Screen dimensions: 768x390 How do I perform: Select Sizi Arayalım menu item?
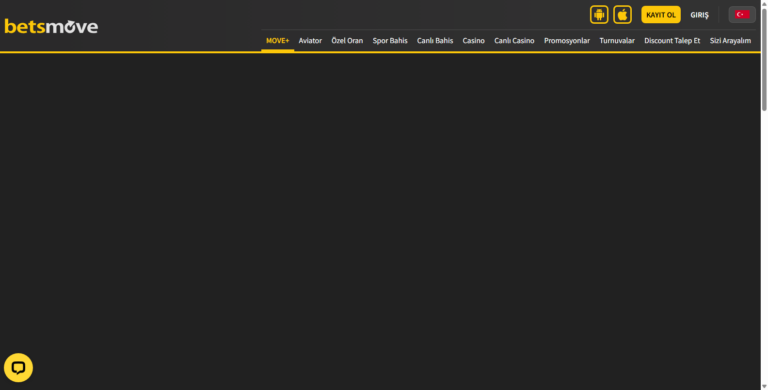730,41
